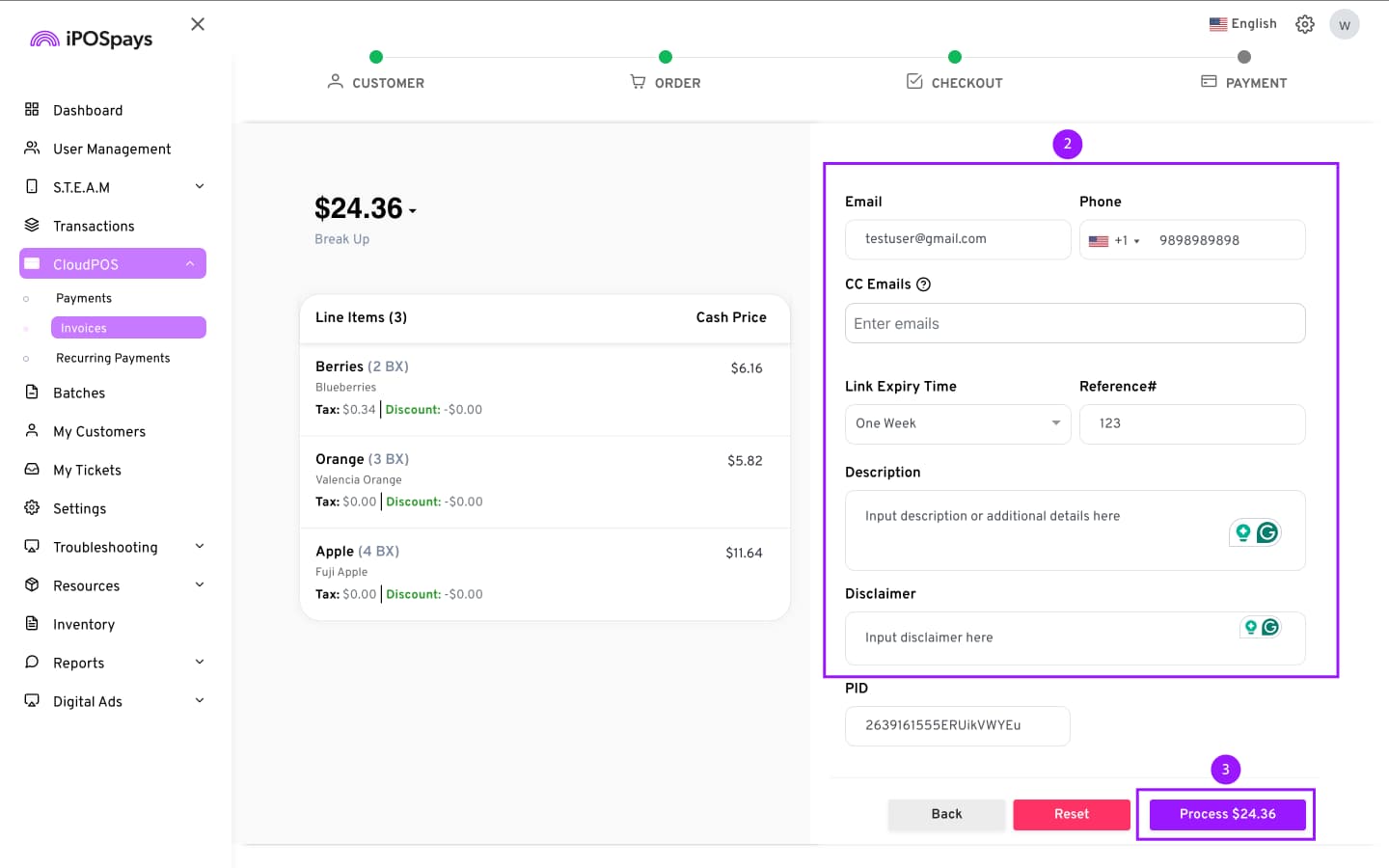Open Dashboard from the sidebar
The width and height of the screenshot is (1389, 868).
point(87,110)
